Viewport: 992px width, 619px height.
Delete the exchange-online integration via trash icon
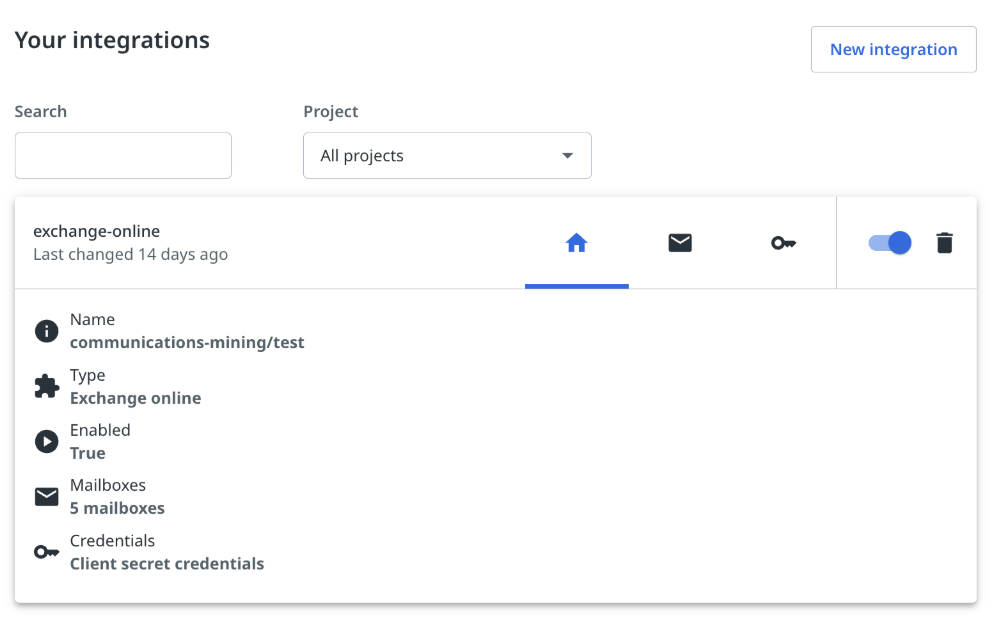[x=944, y=243]
